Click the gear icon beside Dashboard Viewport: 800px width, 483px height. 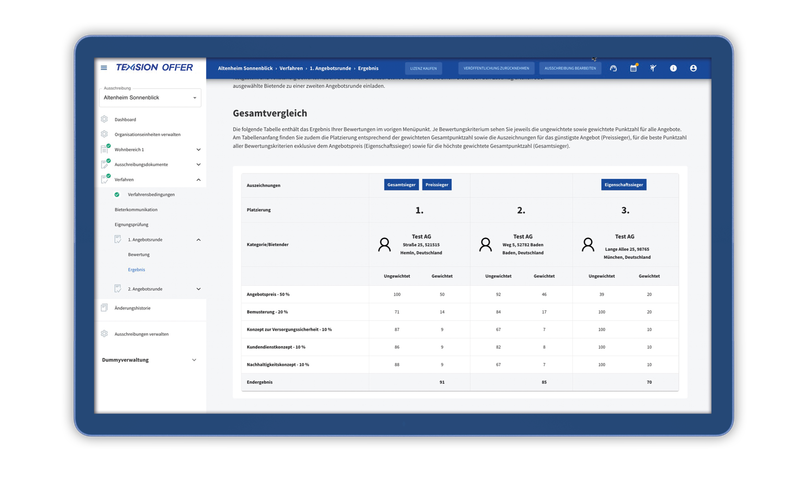pyautogui.click(x=105, y=119)
